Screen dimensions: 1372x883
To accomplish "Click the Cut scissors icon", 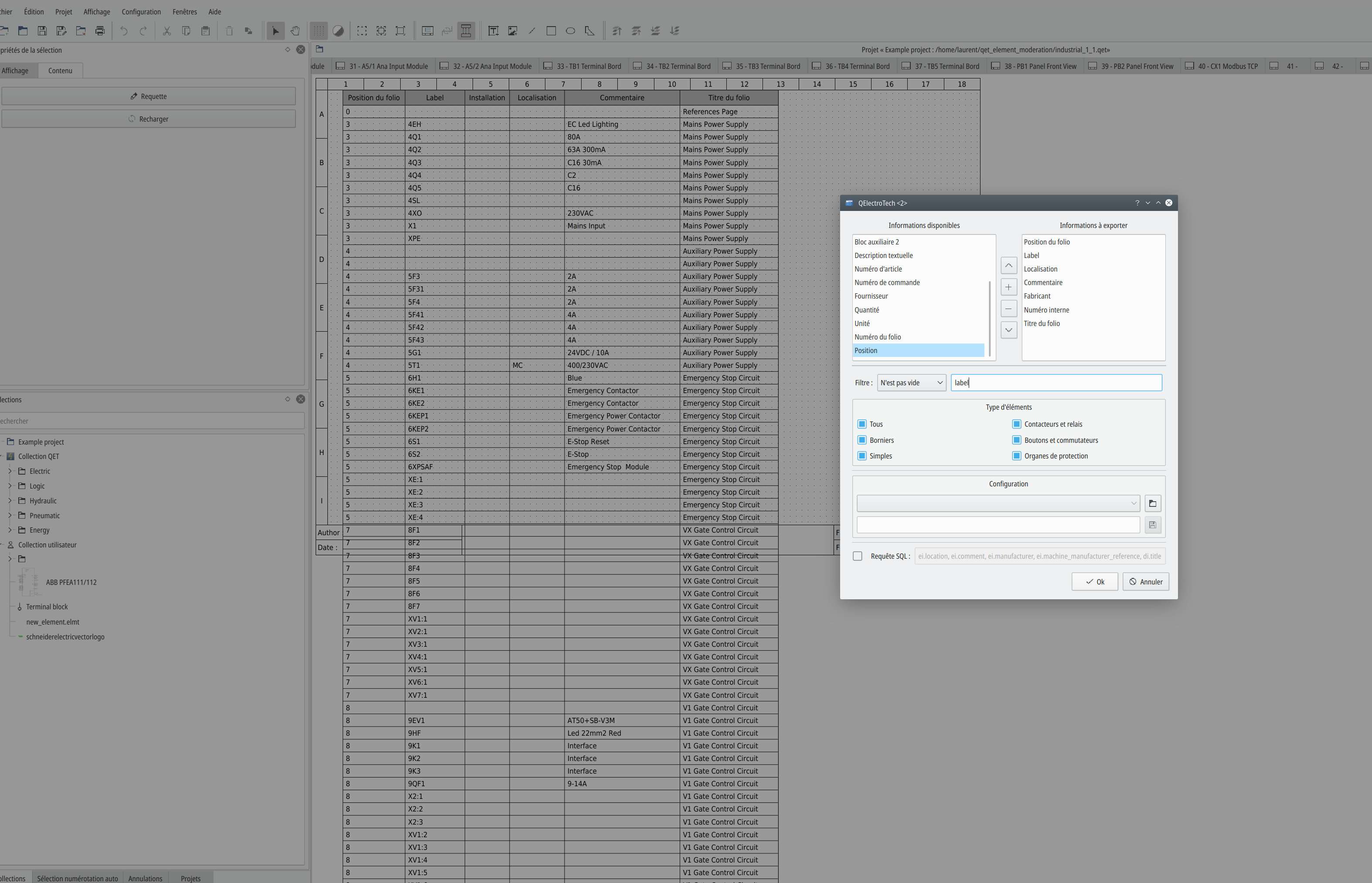I will (167, 31).
